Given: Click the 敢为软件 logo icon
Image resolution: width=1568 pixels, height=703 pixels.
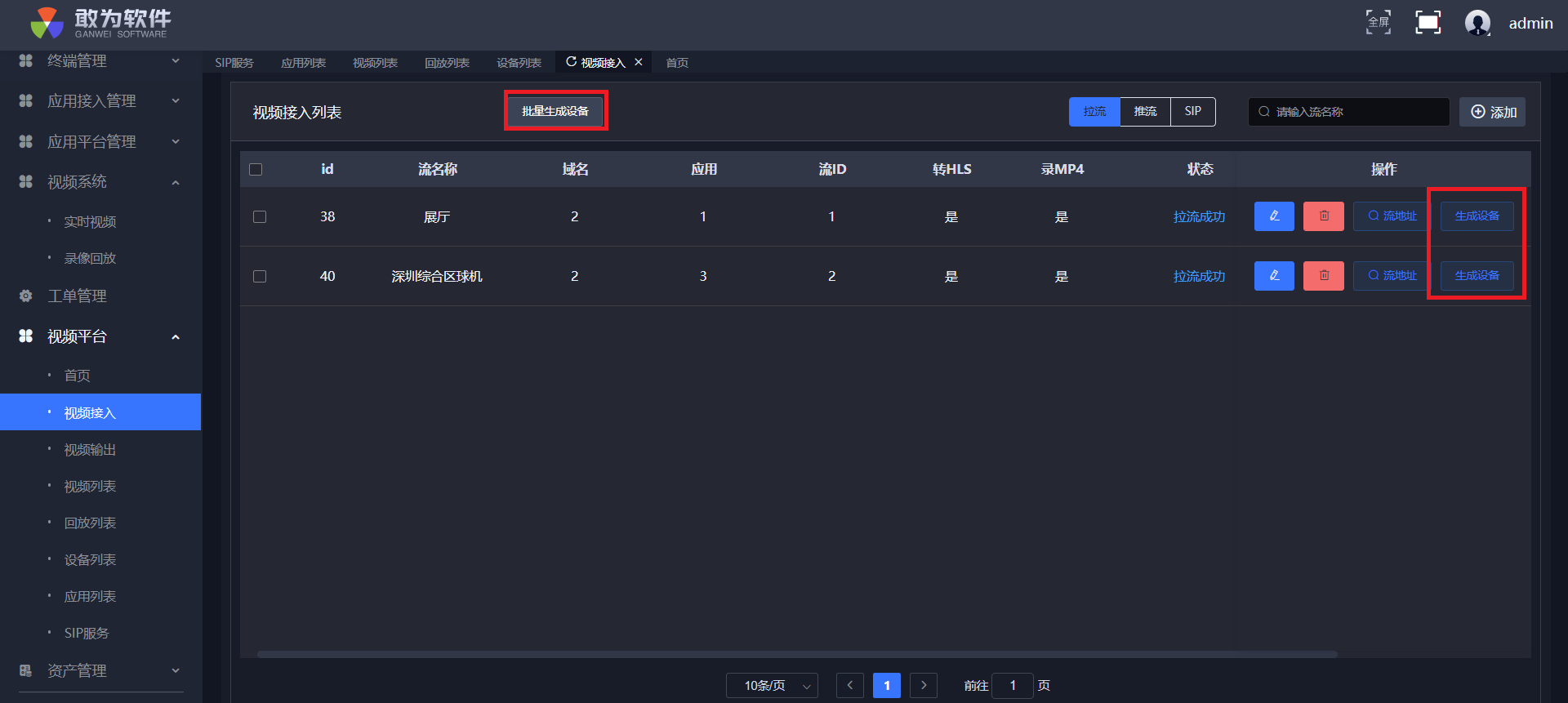Looking at the screenshot, I should [x=47, y=23].
